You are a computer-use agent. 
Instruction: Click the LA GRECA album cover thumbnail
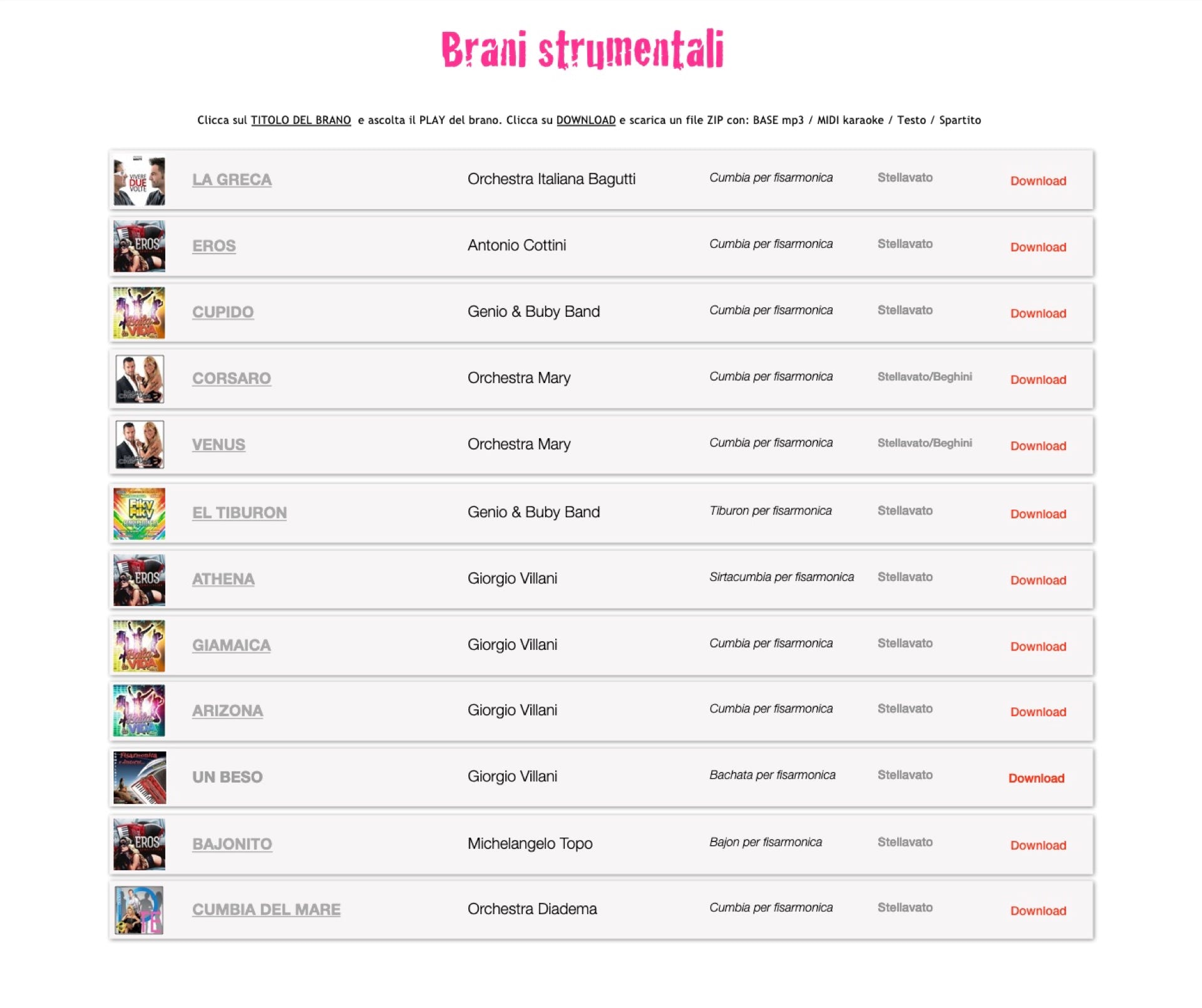pyautogui.click(x=139, y=181)
